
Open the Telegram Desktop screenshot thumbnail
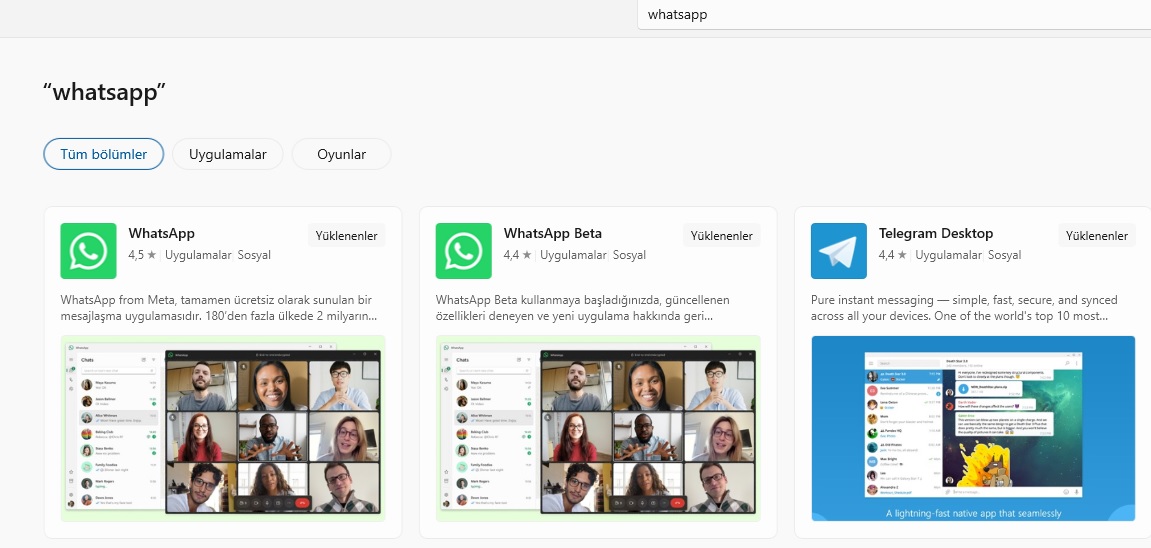pos(973,428)
